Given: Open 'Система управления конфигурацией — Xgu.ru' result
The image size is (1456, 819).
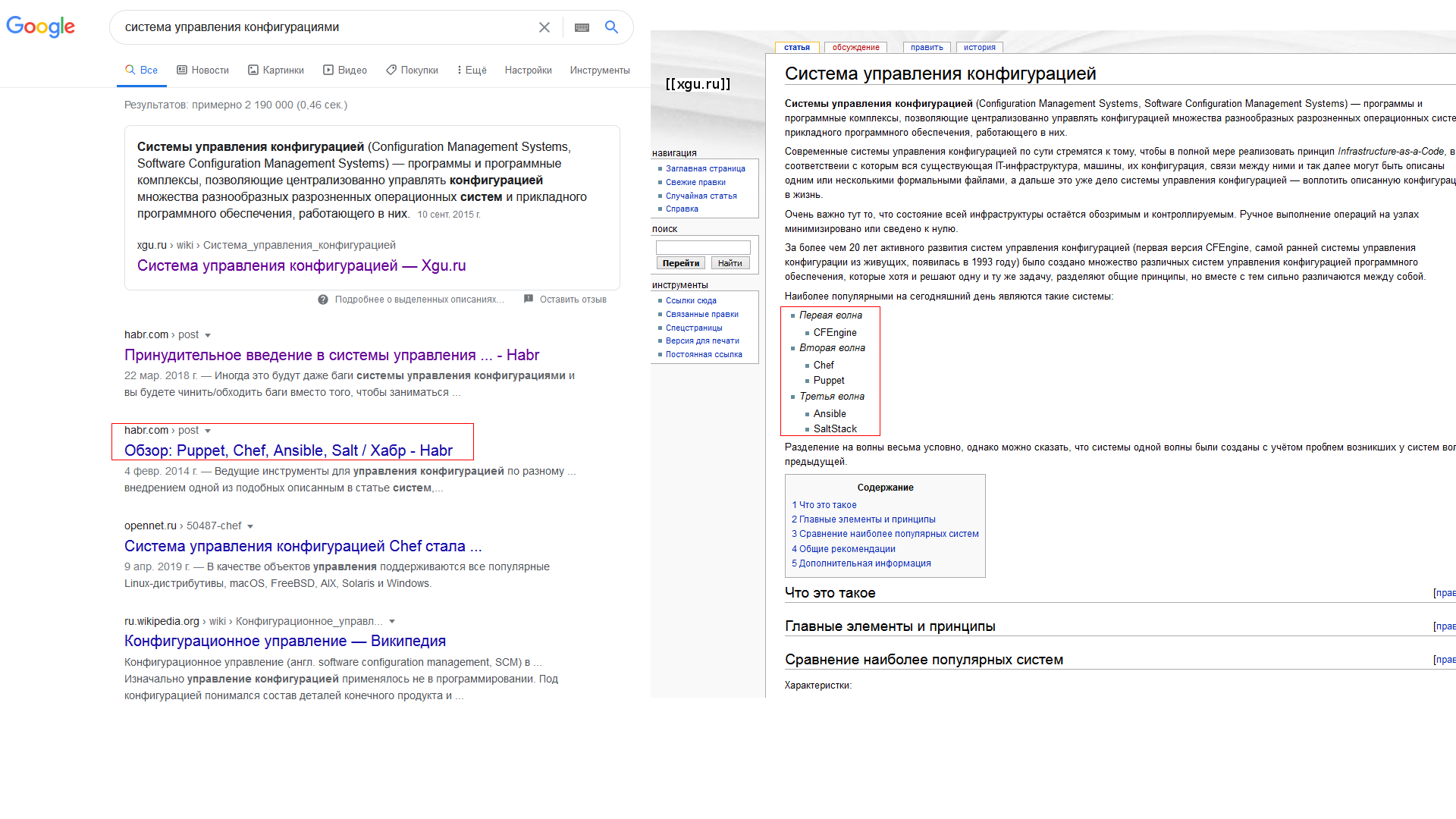Looking at the screenshot, I should coord(302,265).
